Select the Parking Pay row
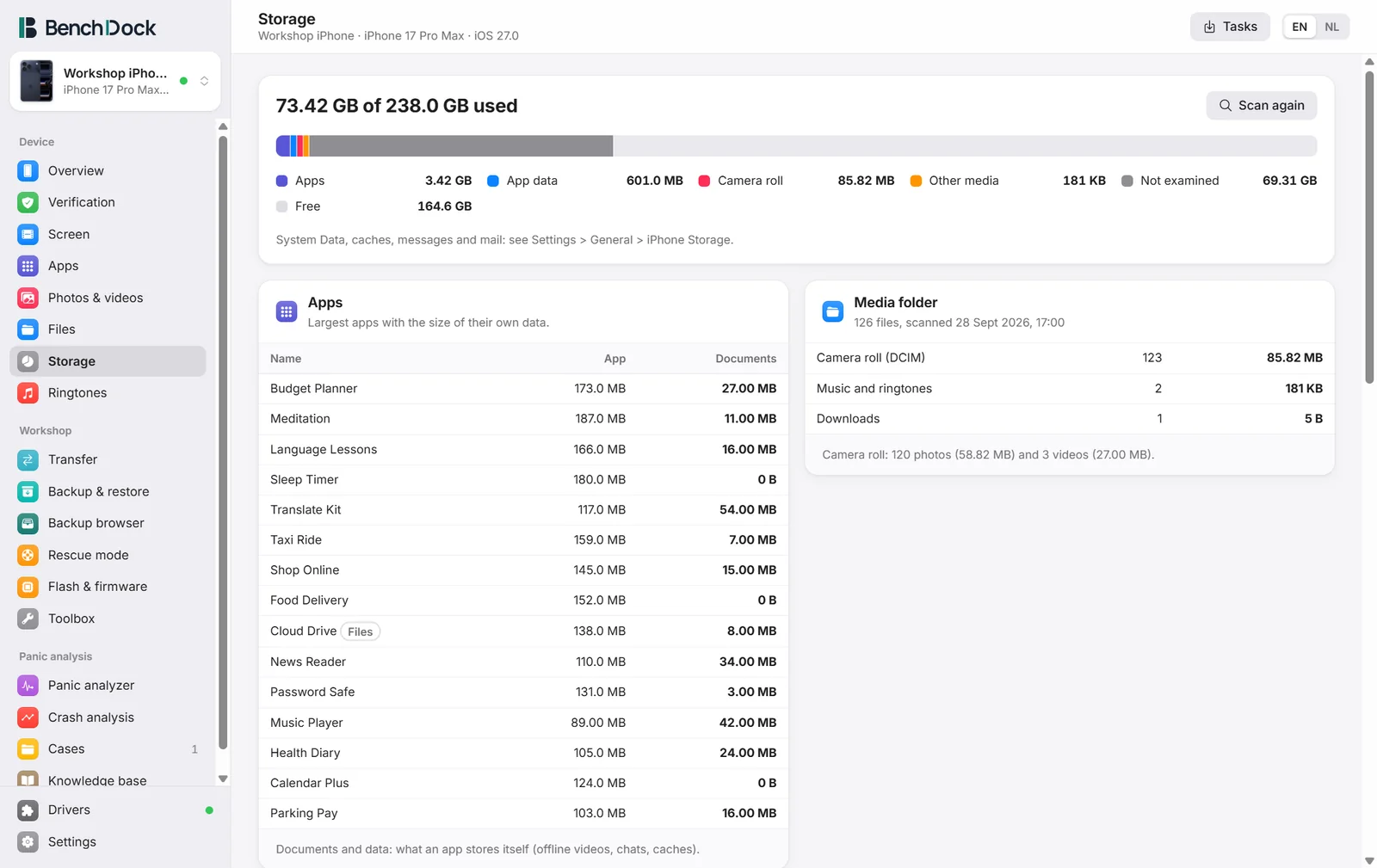Screen dimensions: 1377x868 click(x=523, y=813)
